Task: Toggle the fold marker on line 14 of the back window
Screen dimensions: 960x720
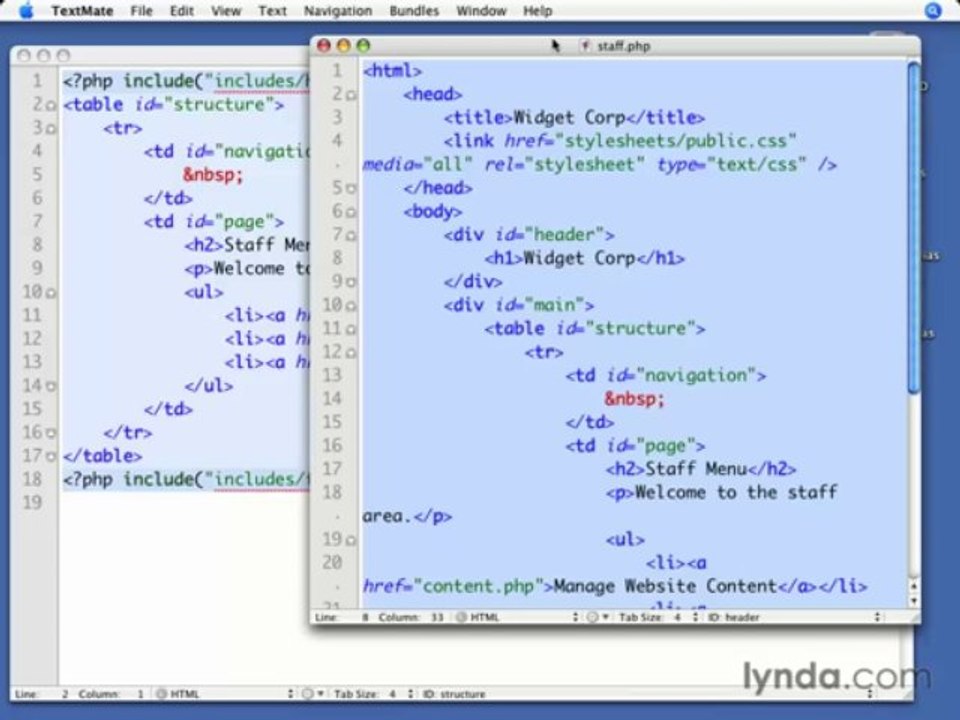Action: tap(51, 386)
